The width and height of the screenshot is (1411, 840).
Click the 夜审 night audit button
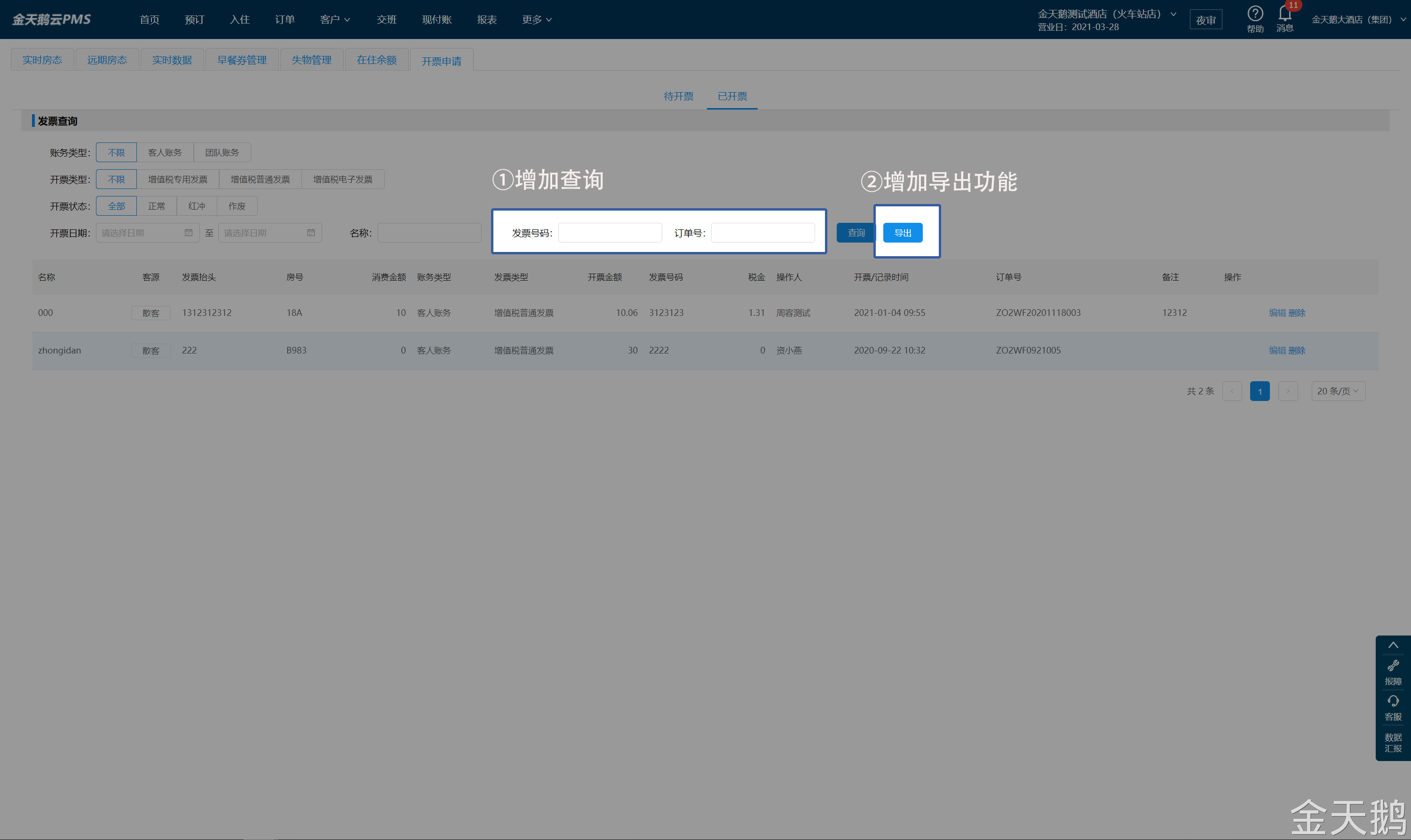(x=1206, y=20)
